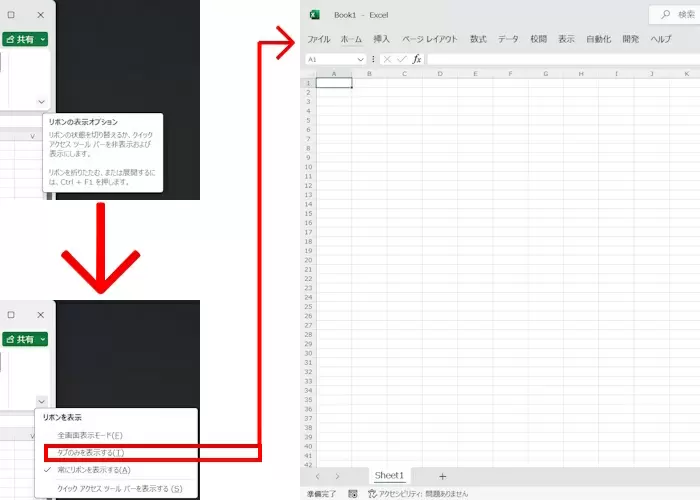The image size is (700, 500).
Task: Open the 挿入 ribbon tab
Action: 381,39
